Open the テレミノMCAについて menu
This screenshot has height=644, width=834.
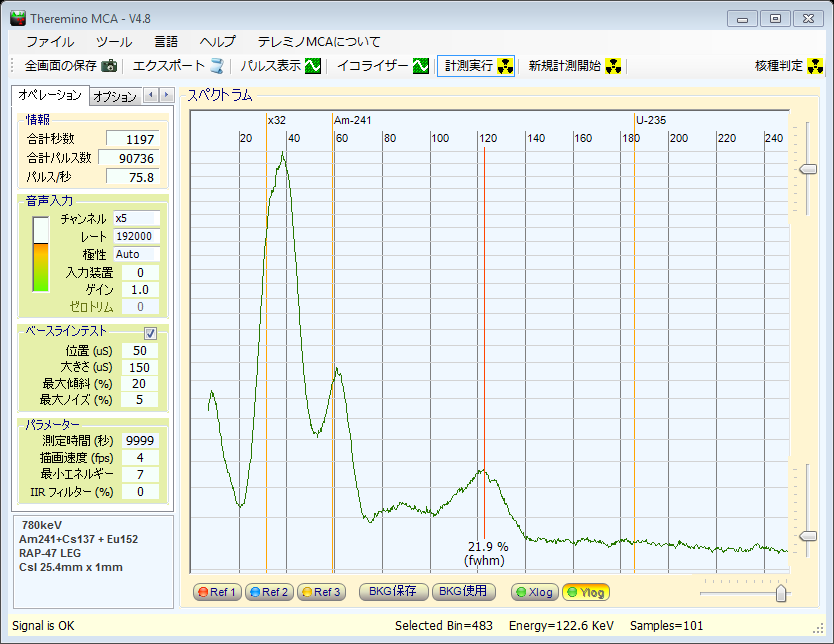point(319,41)
